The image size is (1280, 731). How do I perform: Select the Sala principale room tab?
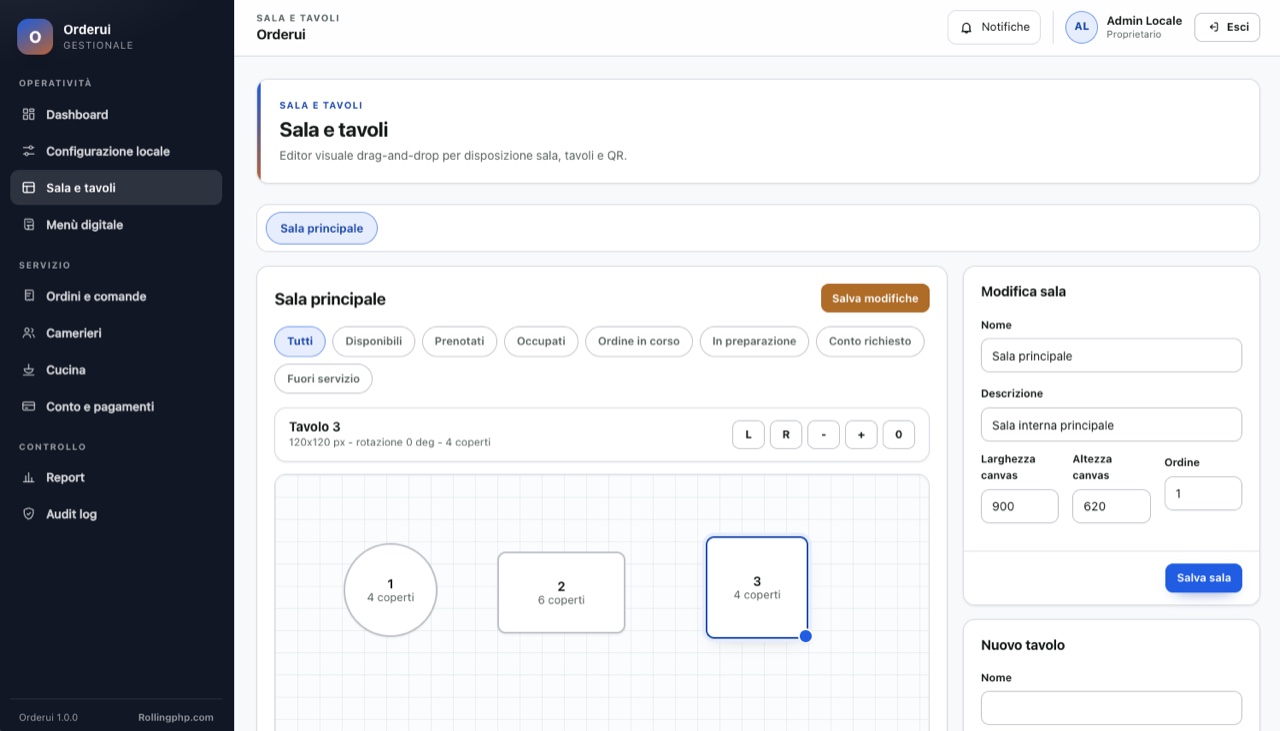[x=322, y=228]
